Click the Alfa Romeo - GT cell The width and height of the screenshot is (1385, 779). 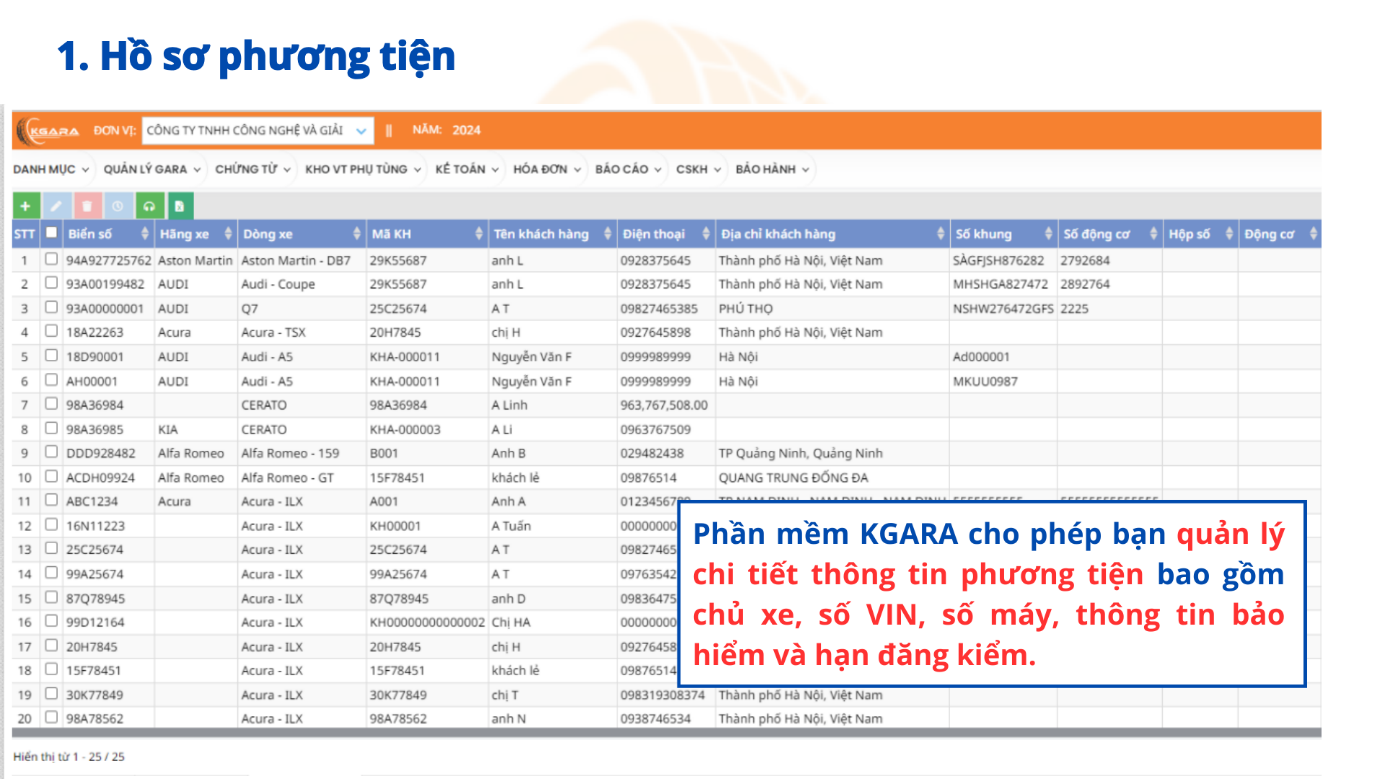[287, 477]
